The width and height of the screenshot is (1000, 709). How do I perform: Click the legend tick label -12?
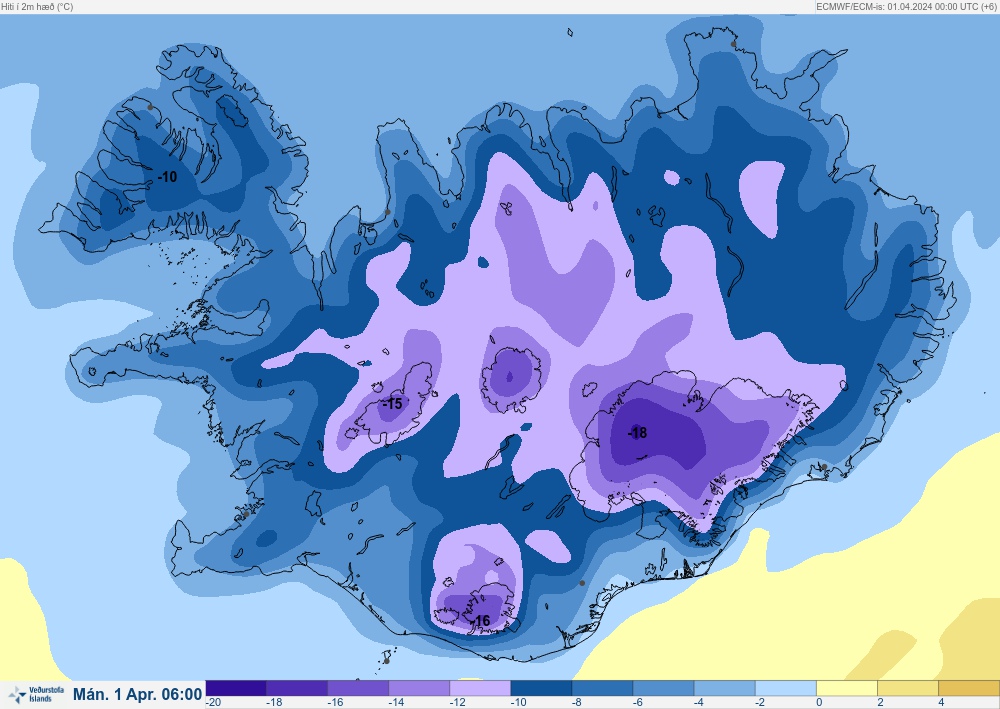457,703
